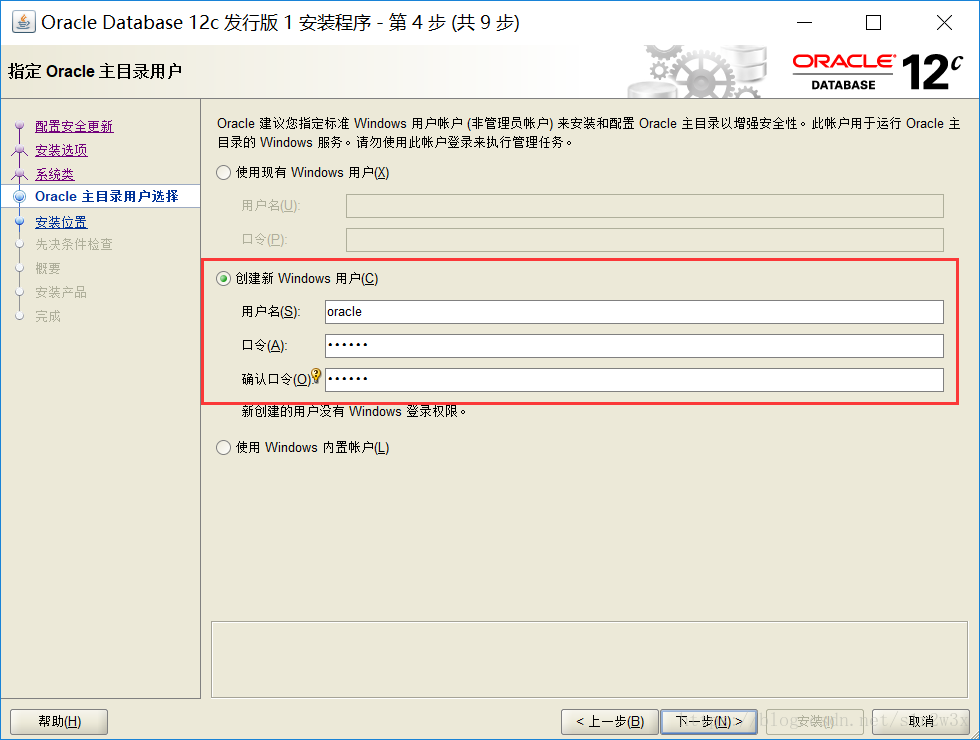This screenshot has height=740, width=980.
Task: Click the step marker beside 配置安全更新
Action: 19,126
